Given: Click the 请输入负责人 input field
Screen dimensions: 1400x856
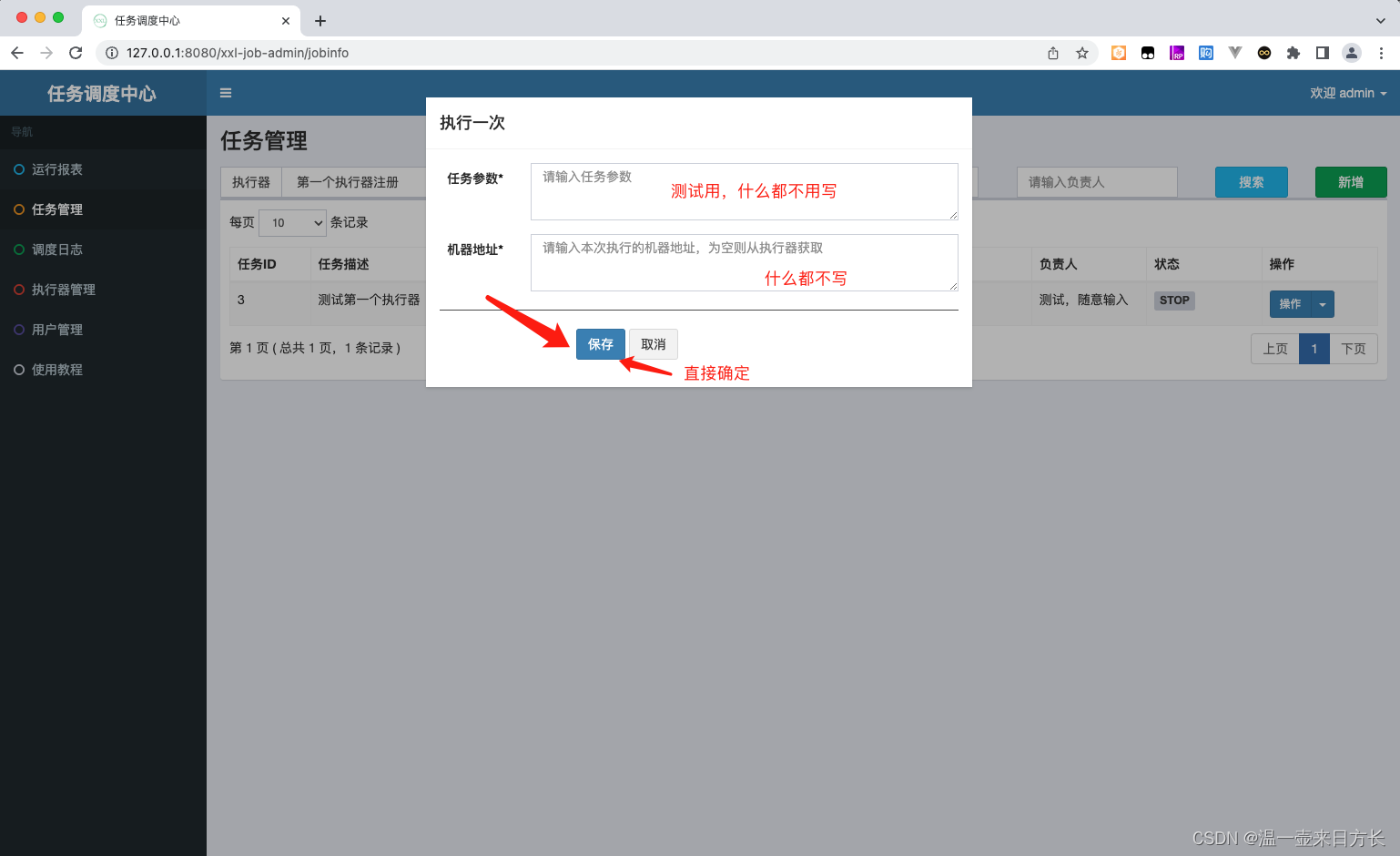Looking at the screenshot, I should (1097, 182).
